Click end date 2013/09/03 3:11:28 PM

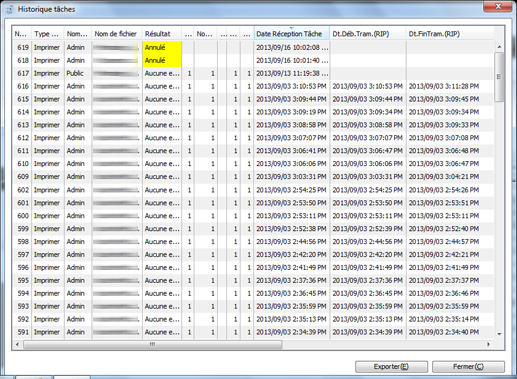[x=444, y=86]
